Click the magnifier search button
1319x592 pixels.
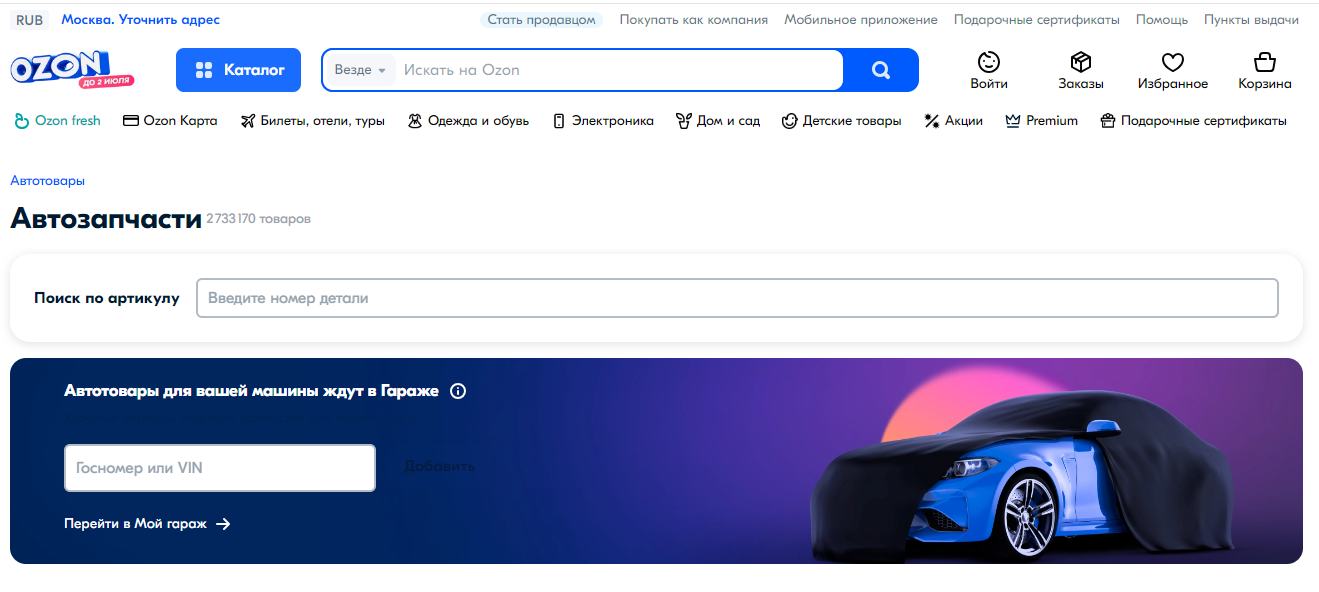tap(881, 70)
